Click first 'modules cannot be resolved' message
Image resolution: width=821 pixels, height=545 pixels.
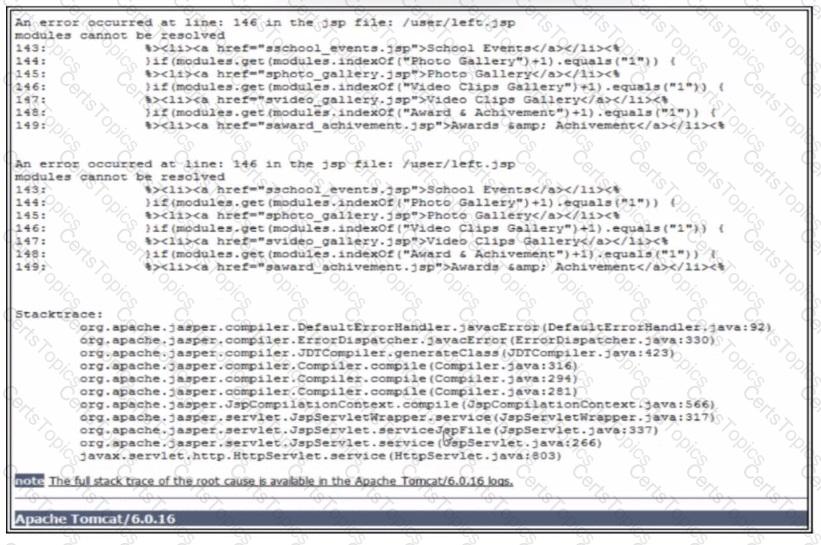[x=120, y=36]
